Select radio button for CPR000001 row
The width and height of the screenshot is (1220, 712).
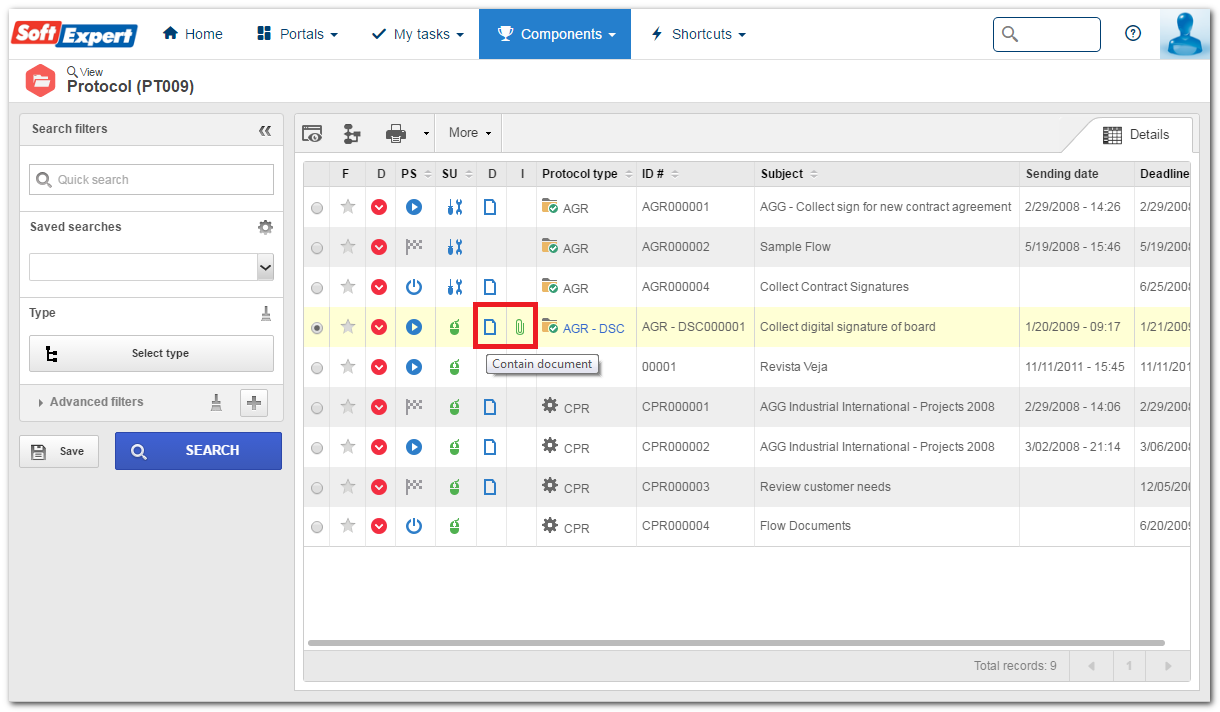(317, 408)
